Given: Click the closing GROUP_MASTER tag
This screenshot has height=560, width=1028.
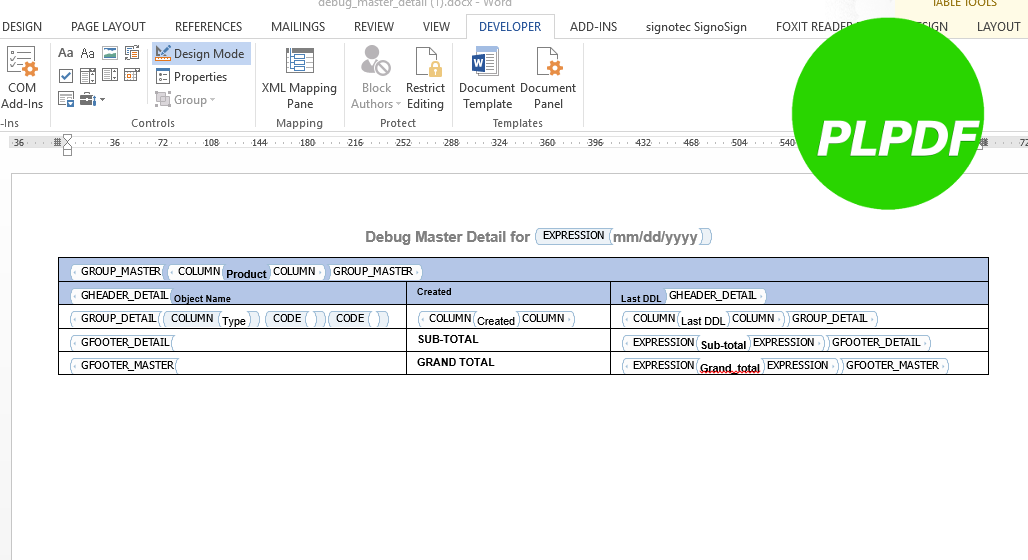Looking at the screenshot, I should [374, 271].
